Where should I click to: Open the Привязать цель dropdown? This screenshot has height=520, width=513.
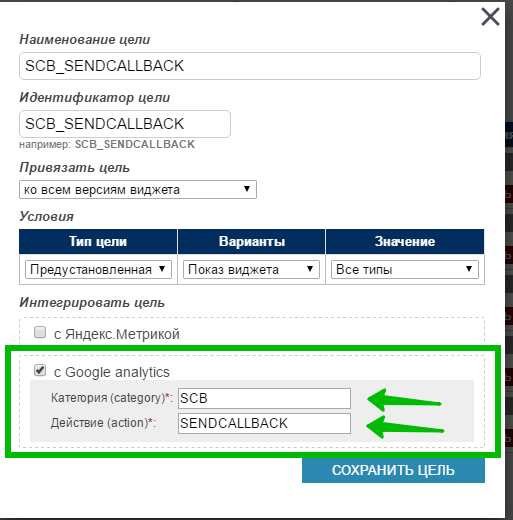point(138,190)
